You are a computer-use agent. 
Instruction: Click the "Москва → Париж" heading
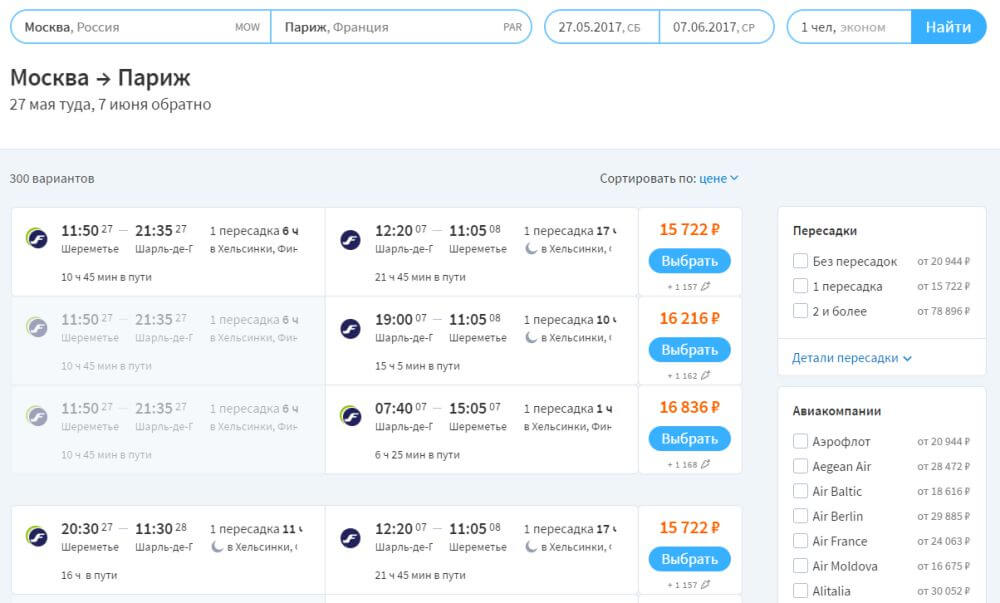pos(100,78)
